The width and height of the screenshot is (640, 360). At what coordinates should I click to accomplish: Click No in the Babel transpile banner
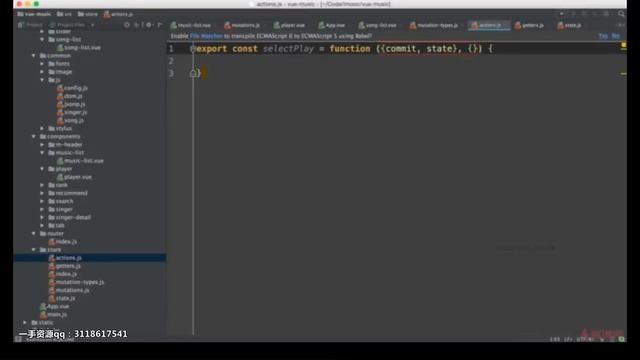click(x=616, y=36)
